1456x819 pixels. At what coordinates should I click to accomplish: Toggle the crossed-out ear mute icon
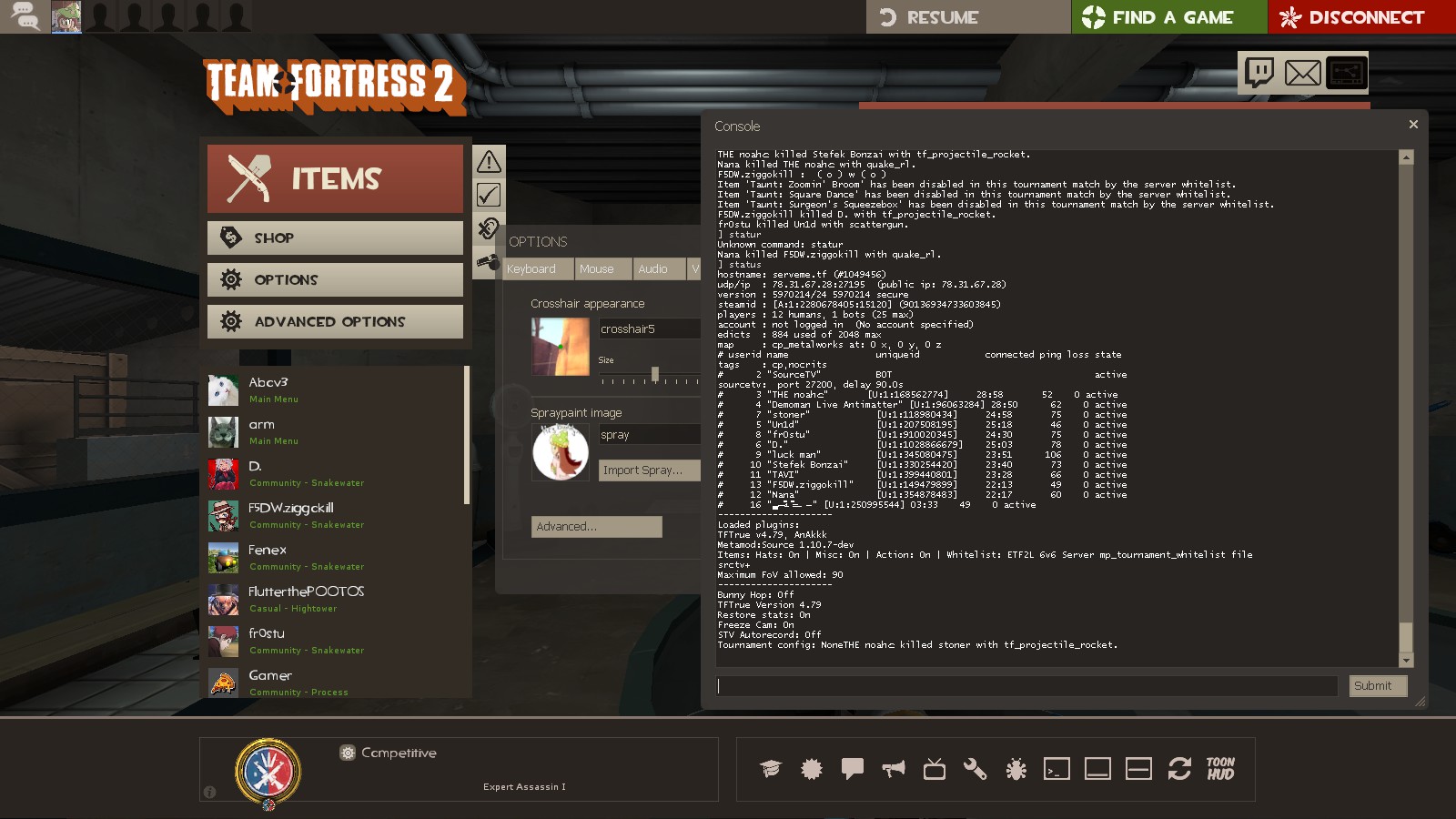489,228
